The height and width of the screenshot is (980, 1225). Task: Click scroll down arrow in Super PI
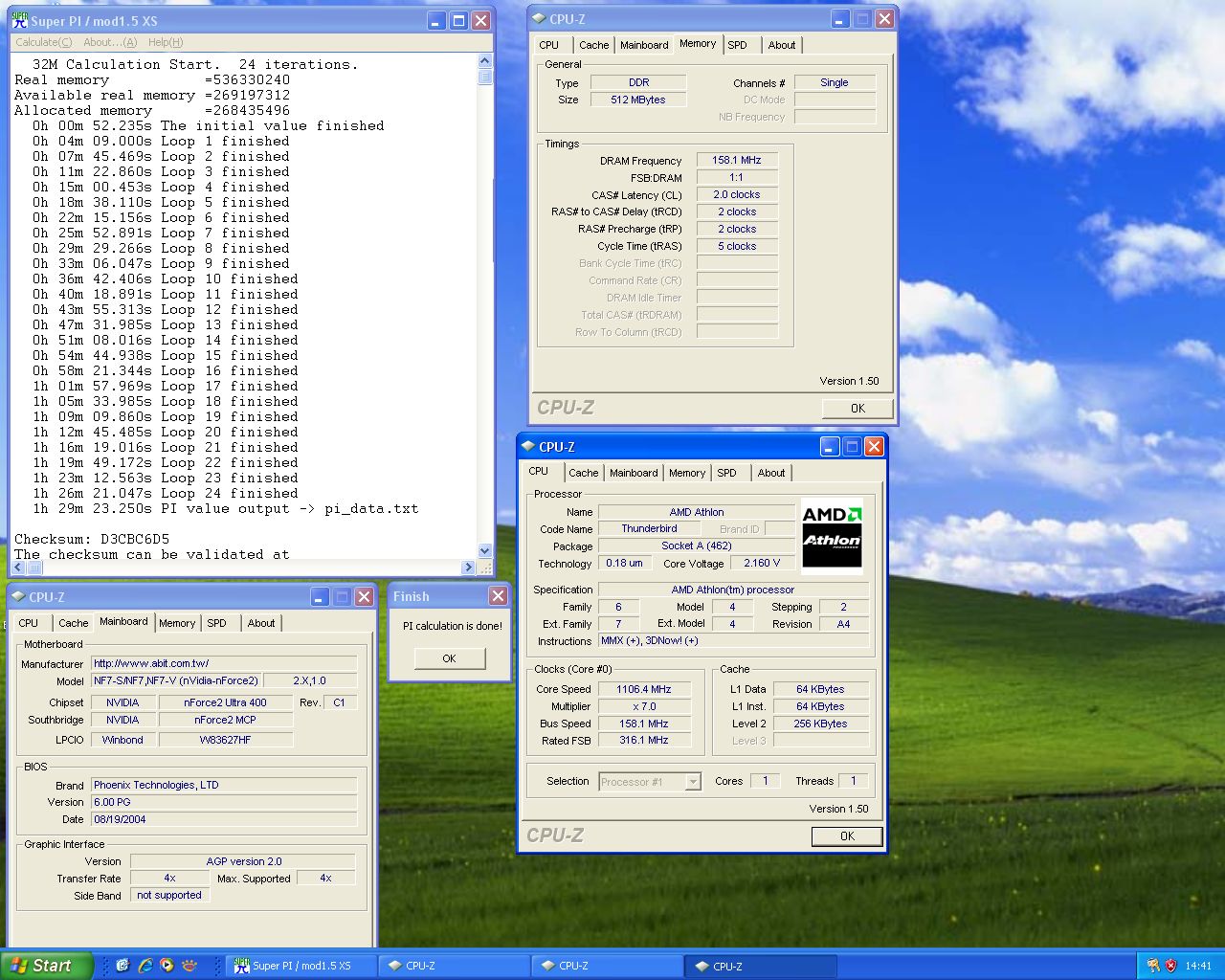484,550
